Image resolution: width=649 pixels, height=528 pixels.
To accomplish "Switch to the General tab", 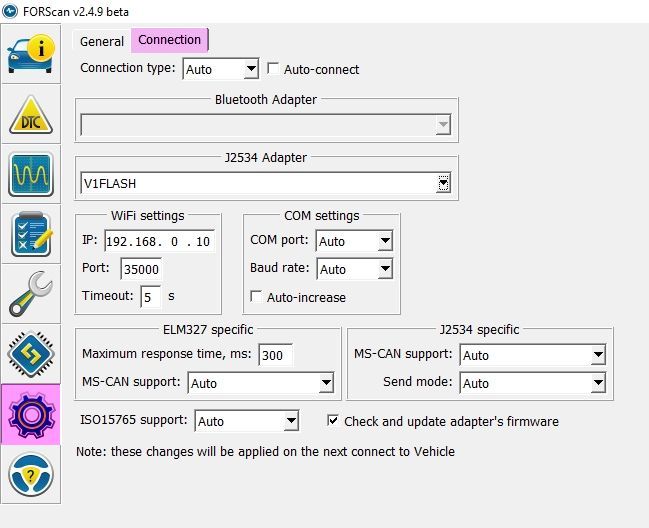I will 102,41.
